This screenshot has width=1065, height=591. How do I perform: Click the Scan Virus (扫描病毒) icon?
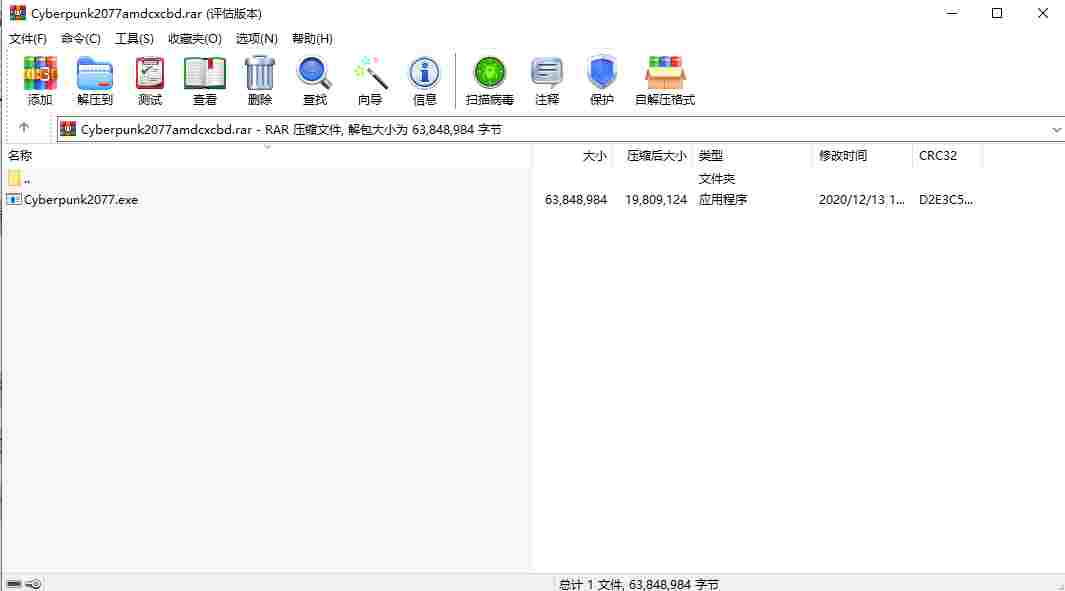tap(490, 73)
